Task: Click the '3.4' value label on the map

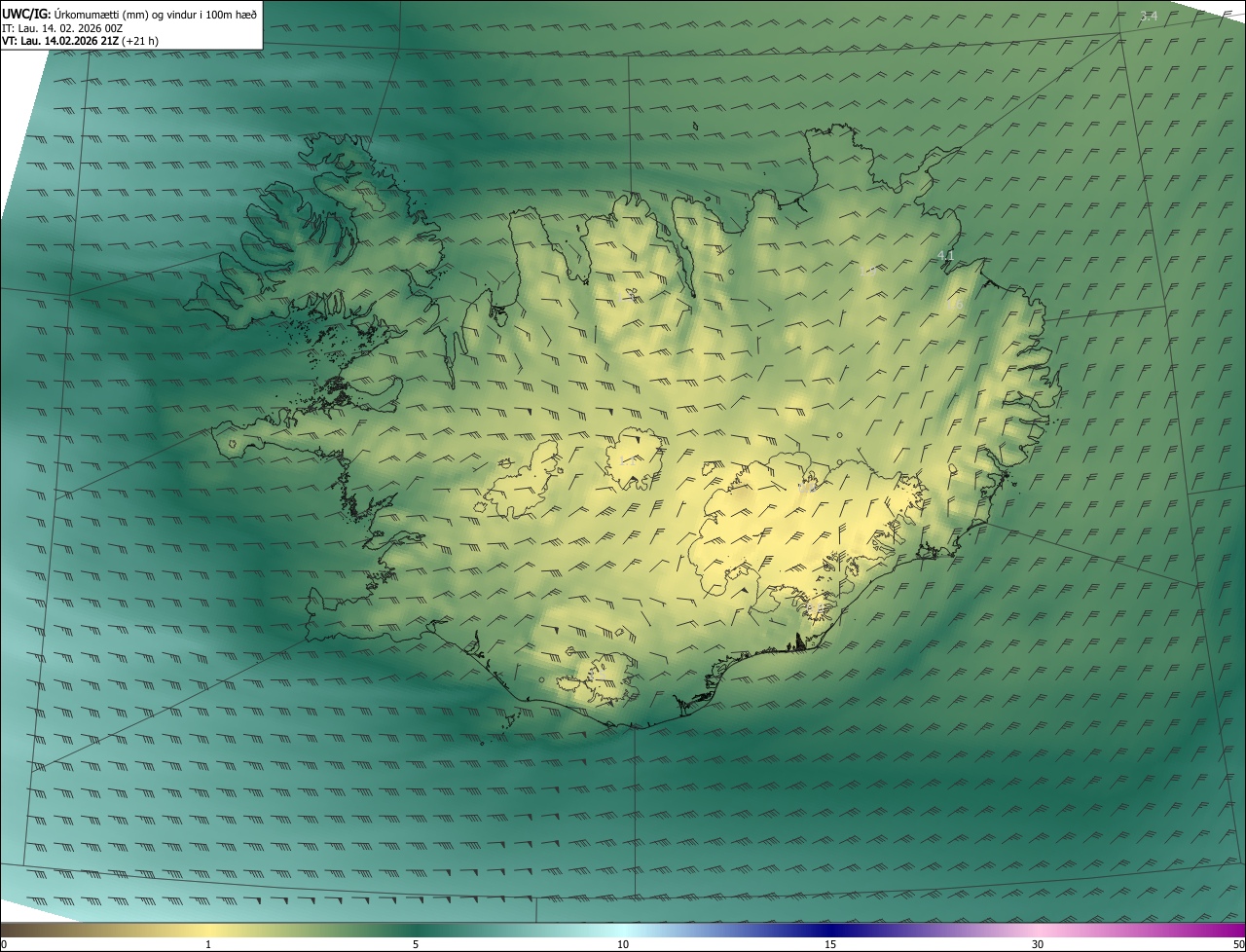Action: point(1149,17)
